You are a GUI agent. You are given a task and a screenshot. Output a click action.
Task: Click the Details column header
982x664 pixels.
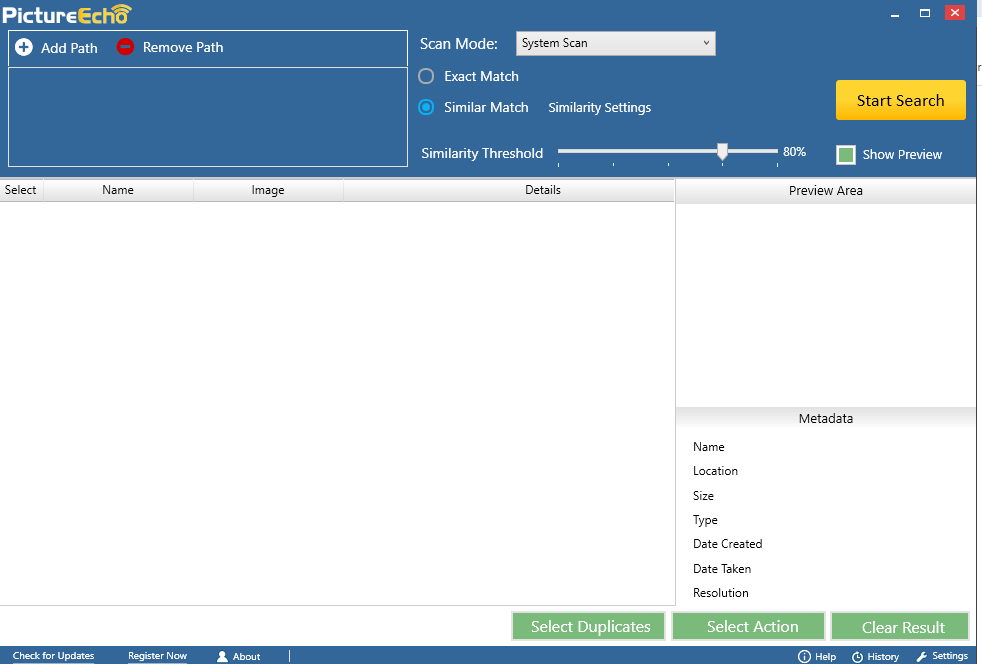pos(509,190)
